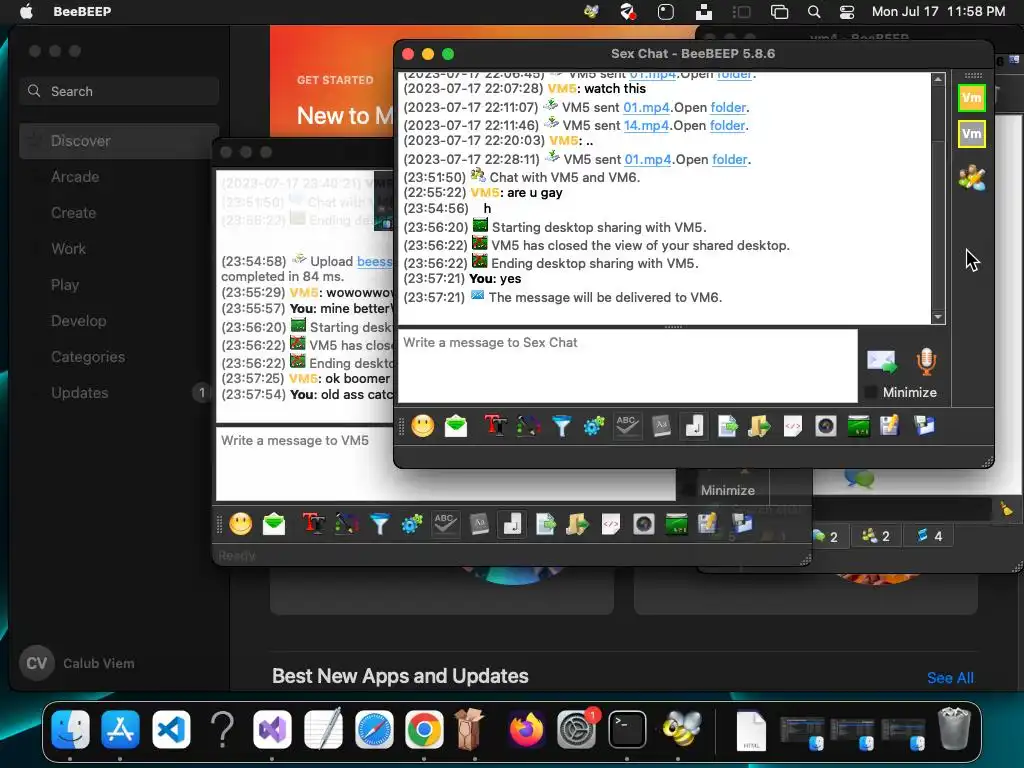Screen dimensions: 1024x768
Task: Click the green envelope icon in Sex Chat toolbar
Action: click(x=456, y=426)
